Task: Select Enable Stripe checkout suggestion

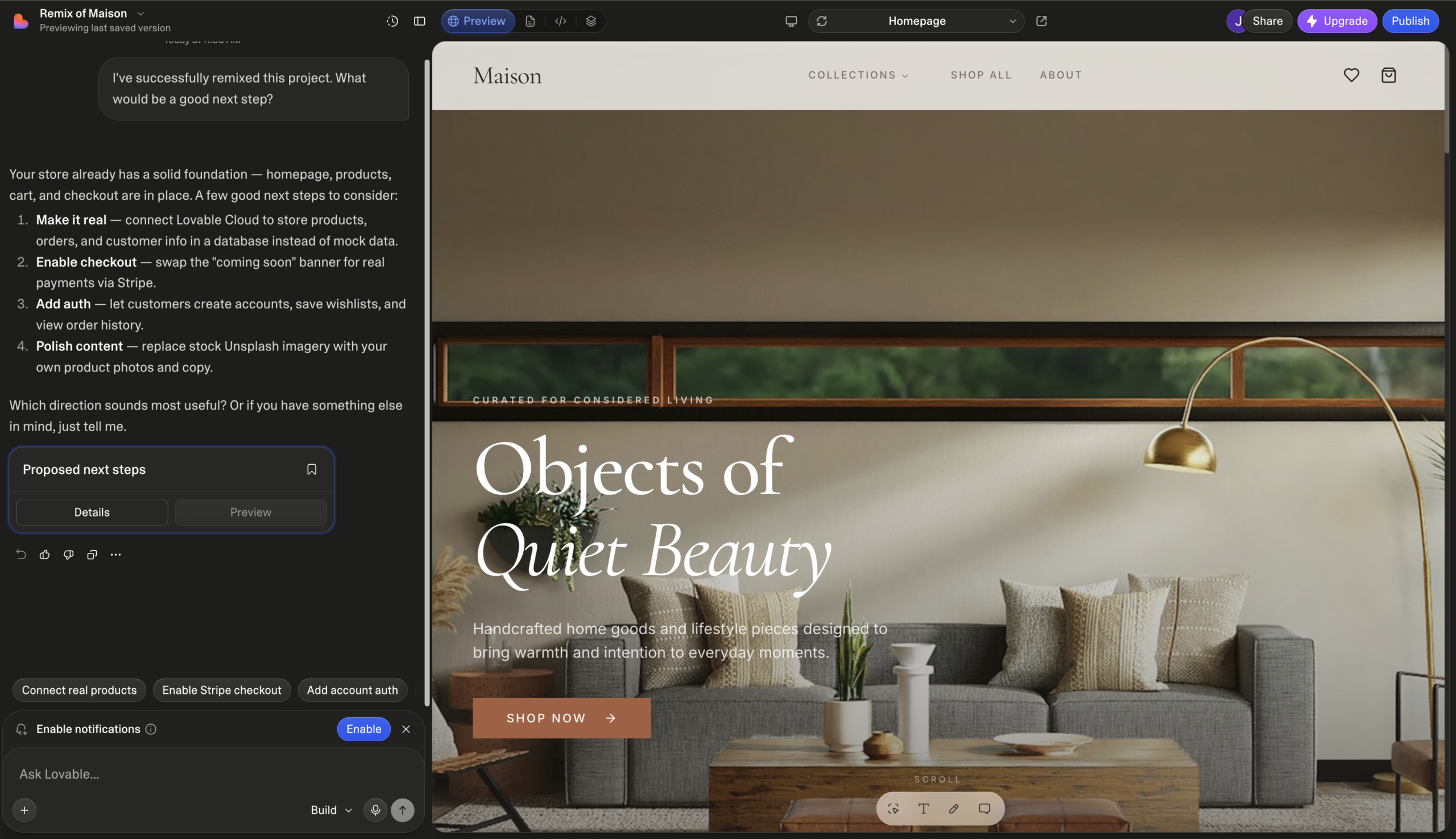Action: coord(222,690)
